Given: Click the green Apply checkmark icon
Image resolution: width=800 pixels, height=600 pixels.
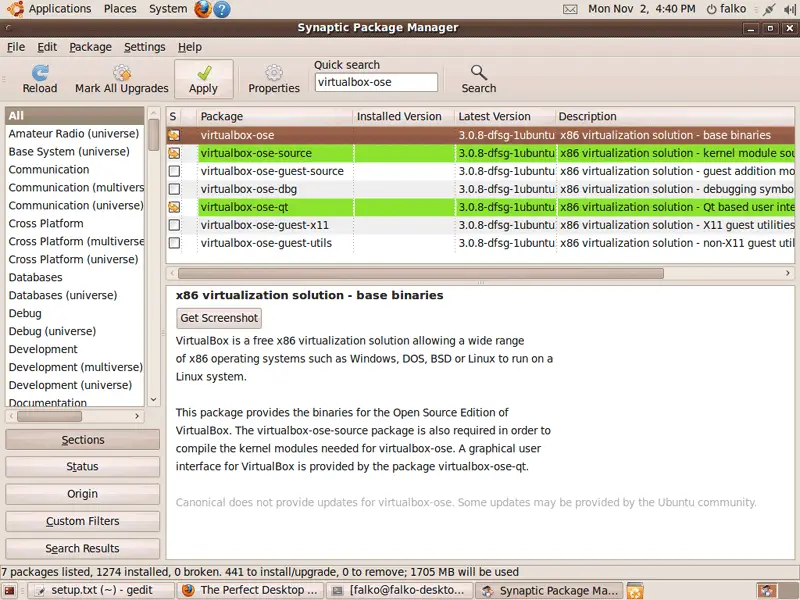Looking at the screenshot, I should [204, 73].
